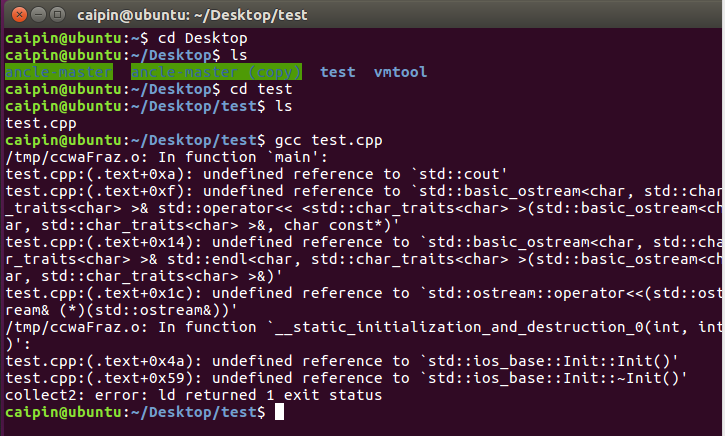Viewport: 725px width, 436px height.
Task: Click 'ancle-master' directory in ls output
Action: tap(59, 72)
